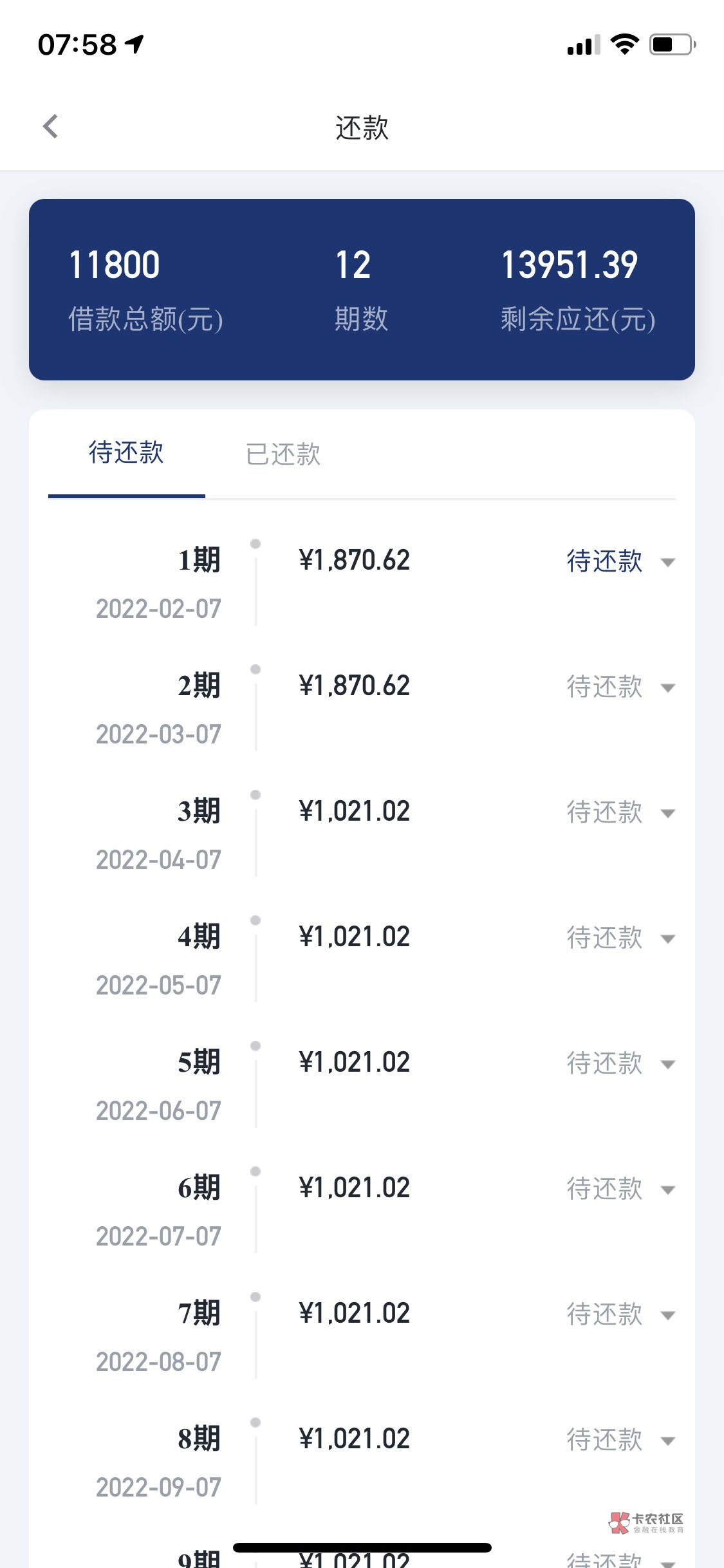The image size is (724, 1568).
Task: Tap the 11800 loan total figure
Action: (x=115, y=265)
